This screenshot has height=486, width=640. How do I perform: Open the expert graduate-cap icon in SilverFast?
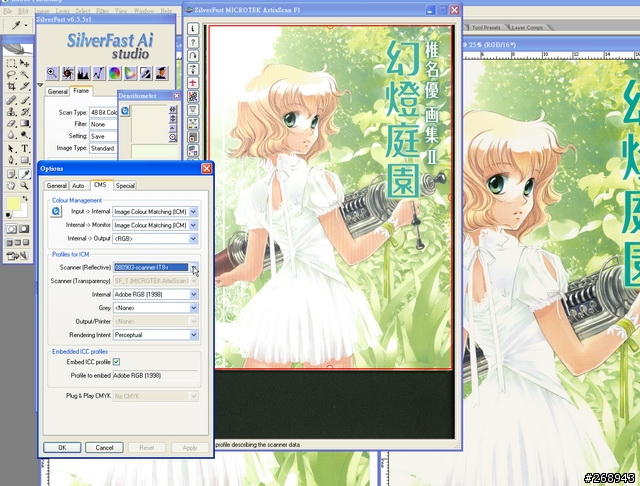(x=161, y=73)
